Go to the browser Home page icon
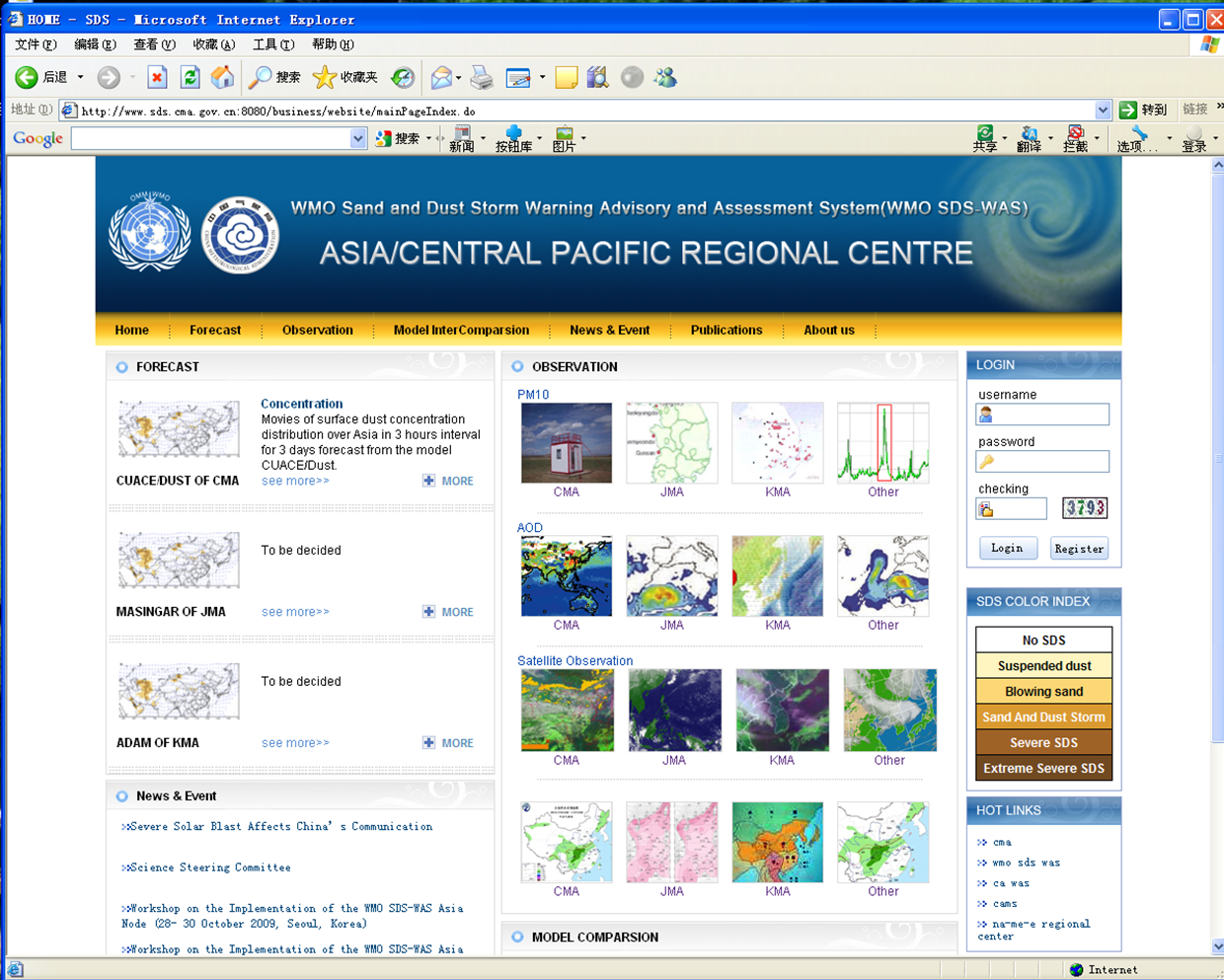The width and height of the screenshot is (1224, 980). (x=223, y=77)
